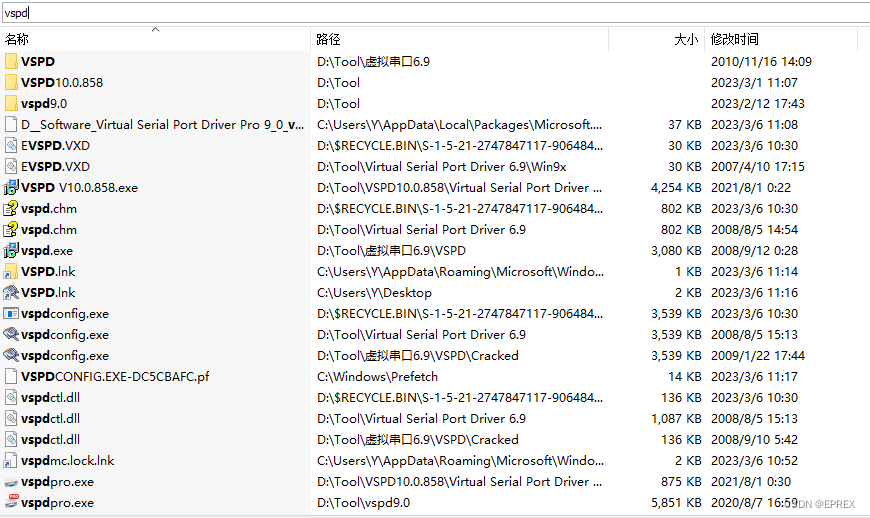Click the vspdconfig.exe icon dated 2008/8/5 15:13
870x518 pixels.
pyautogui.click(x=11, y=334)
